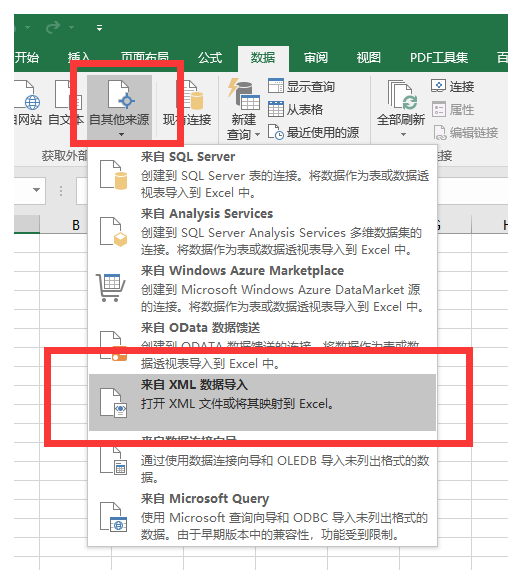Choose 来自 Windows Azure Marketplace entry
The width and height of the screenshot is (521, 582).
(262, 288)
